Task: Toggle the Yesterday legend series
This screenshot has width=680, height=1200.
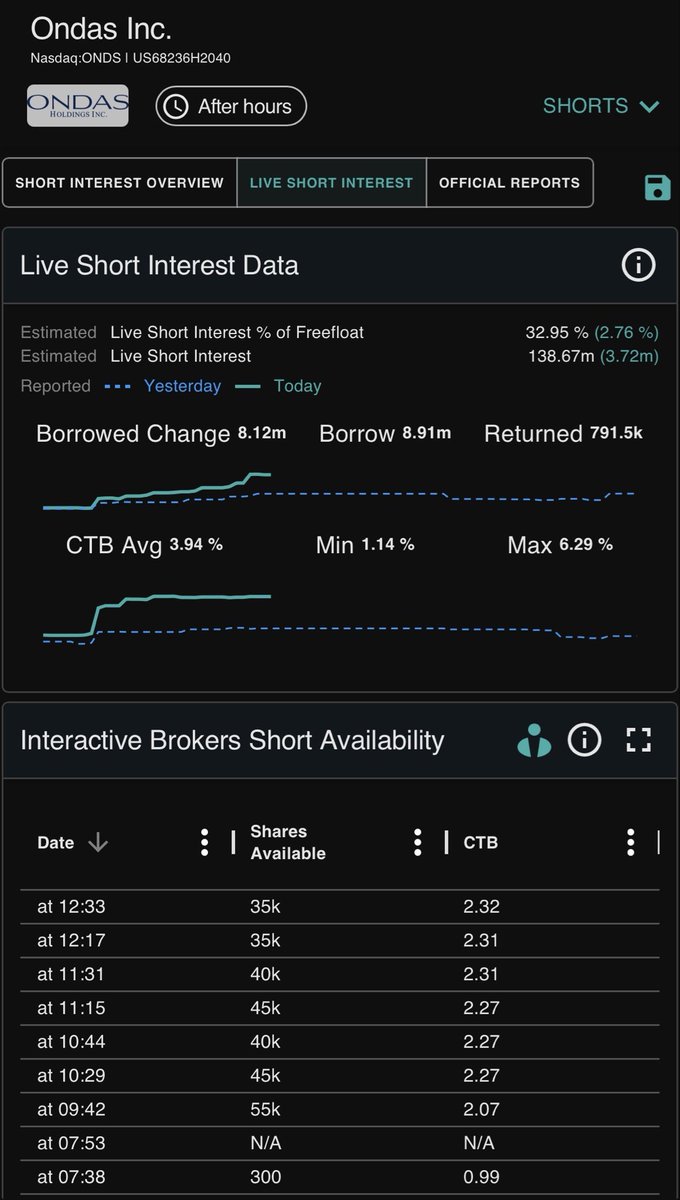Action: tap(165, 386)
